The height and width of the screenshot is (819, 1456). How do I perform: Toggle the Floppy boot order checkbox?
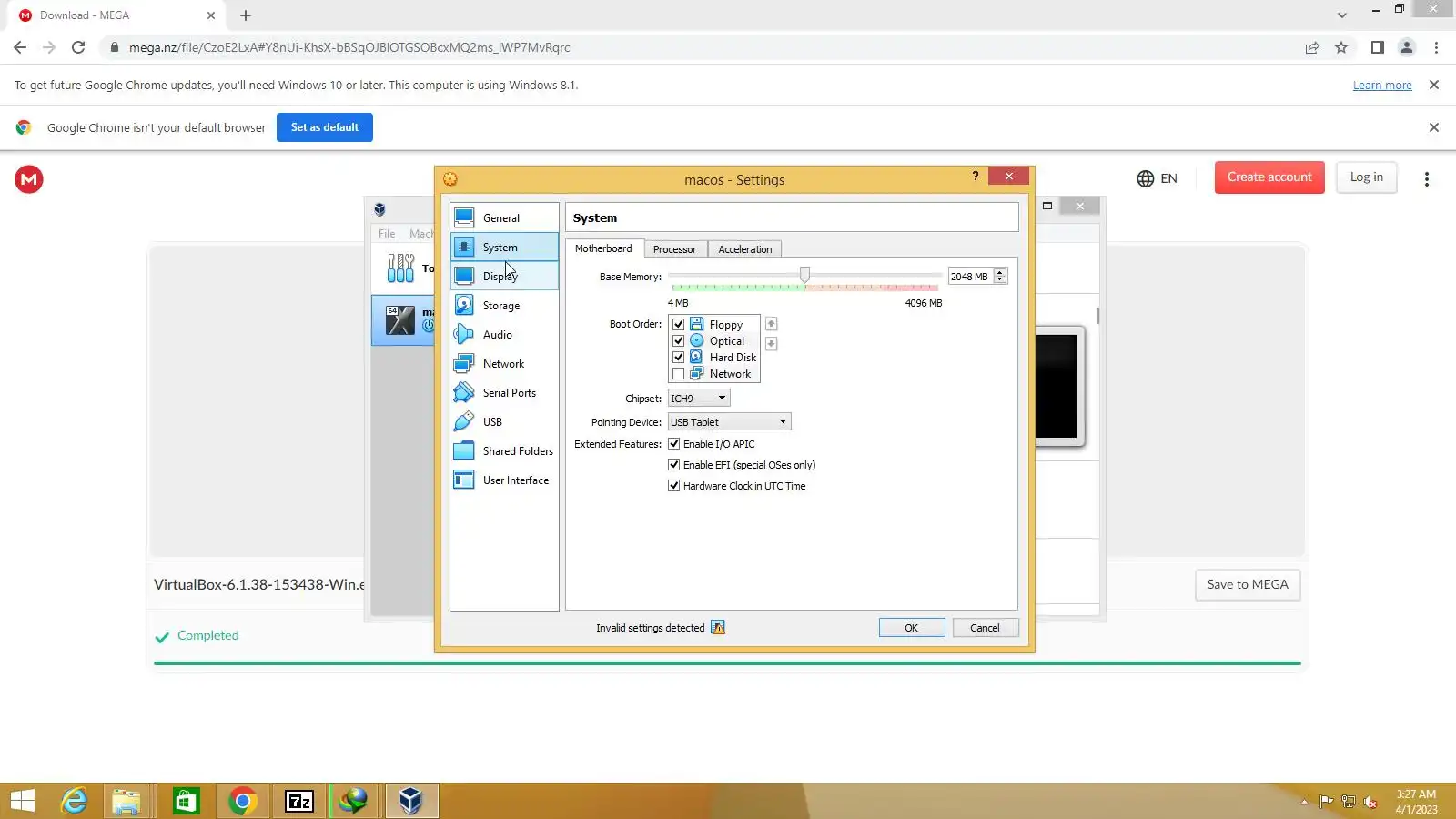pos(678,324)
